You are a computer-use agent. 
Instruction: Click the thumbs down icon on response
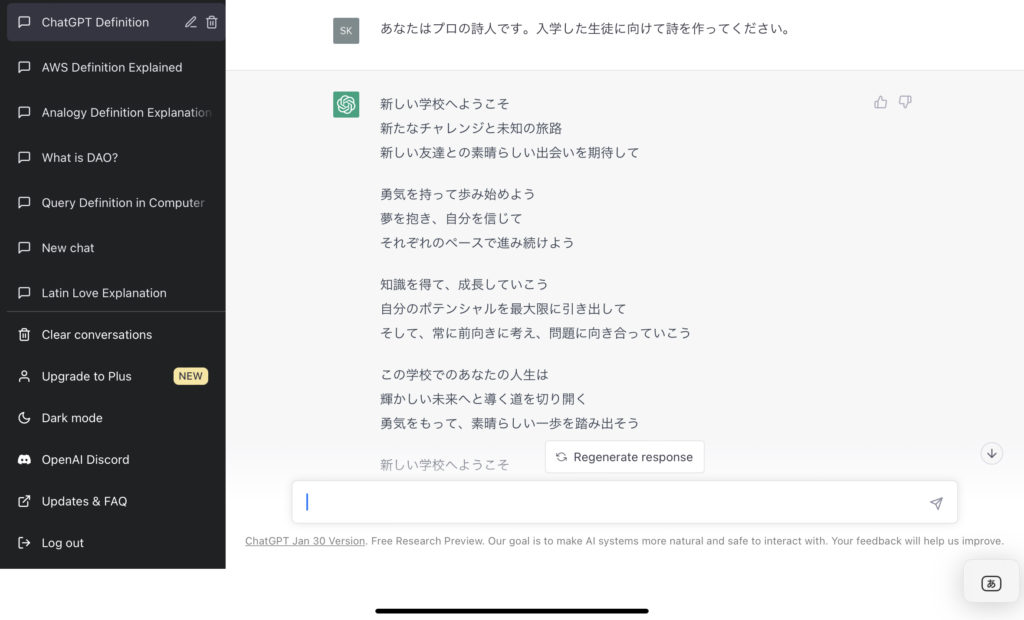click(x=905, y=102)
